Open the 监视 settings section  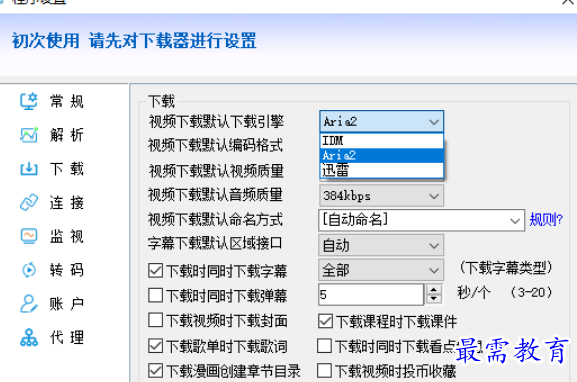[67, 236]
